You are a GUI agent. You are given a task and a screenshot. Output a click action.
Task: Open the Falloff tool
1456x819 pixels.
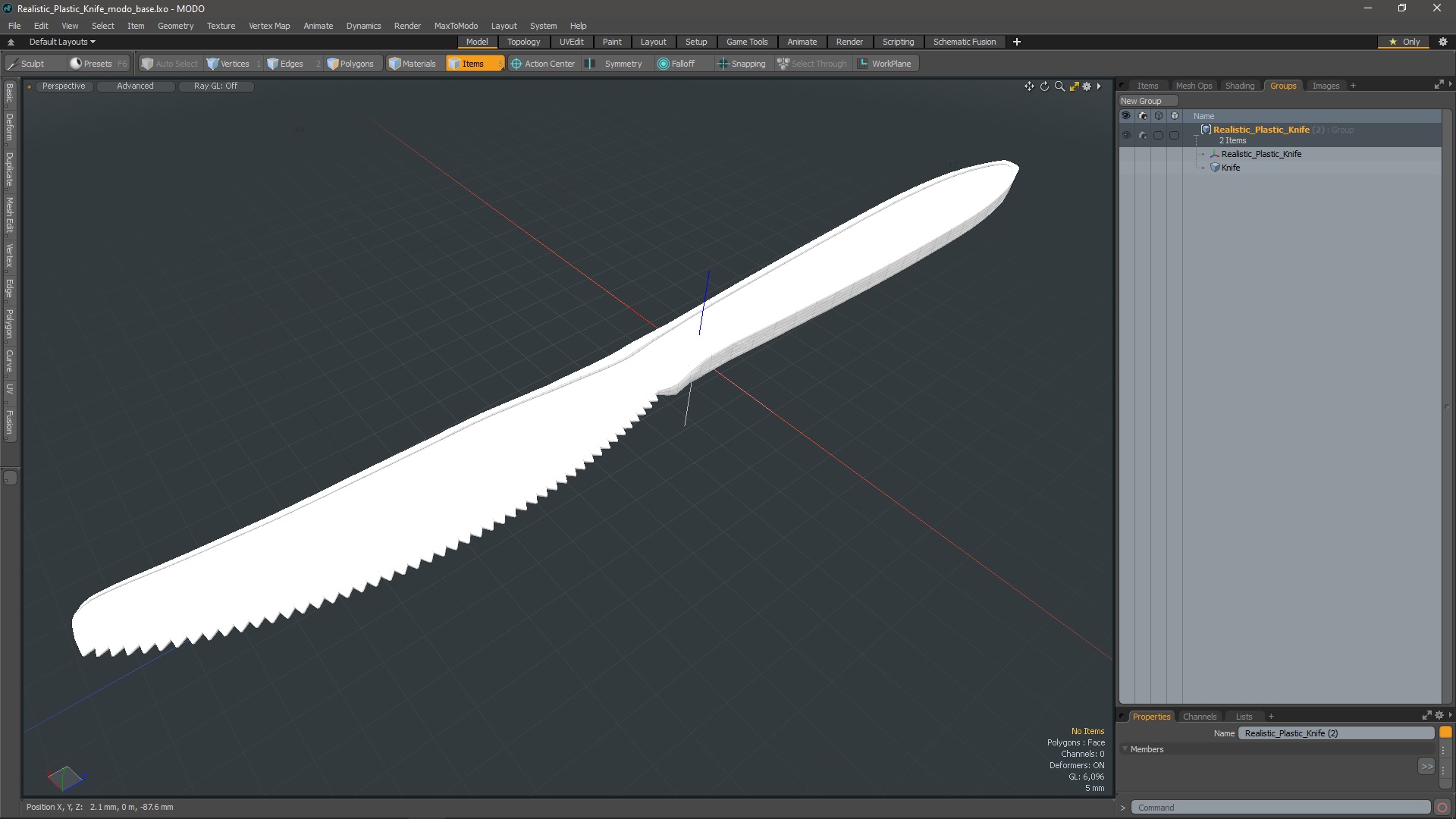point(676,64)
